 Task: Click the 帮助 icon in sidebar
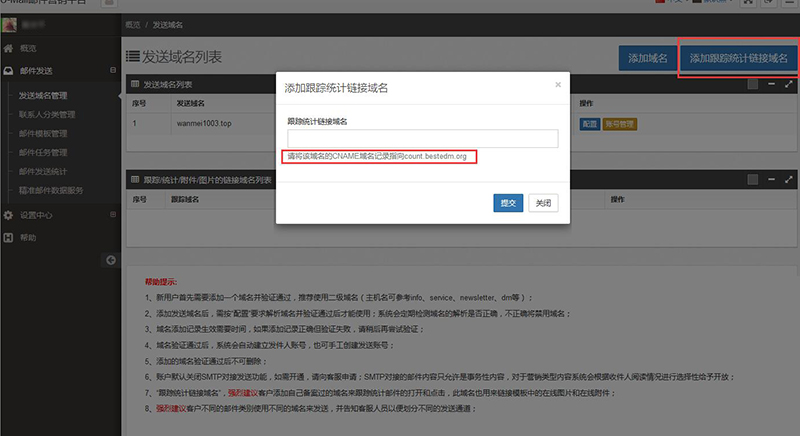[x=9, y=238]
